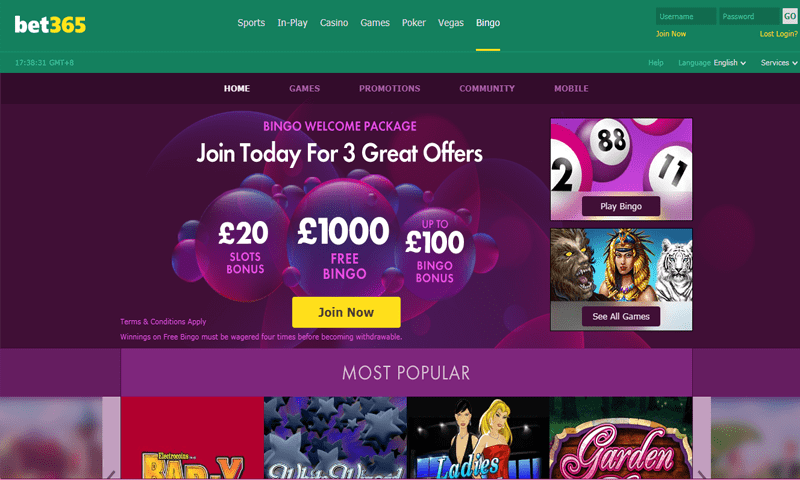This screenshot has height=480, width=800.
Task: Click the GO login button
Action: click(x=790, y=16)
